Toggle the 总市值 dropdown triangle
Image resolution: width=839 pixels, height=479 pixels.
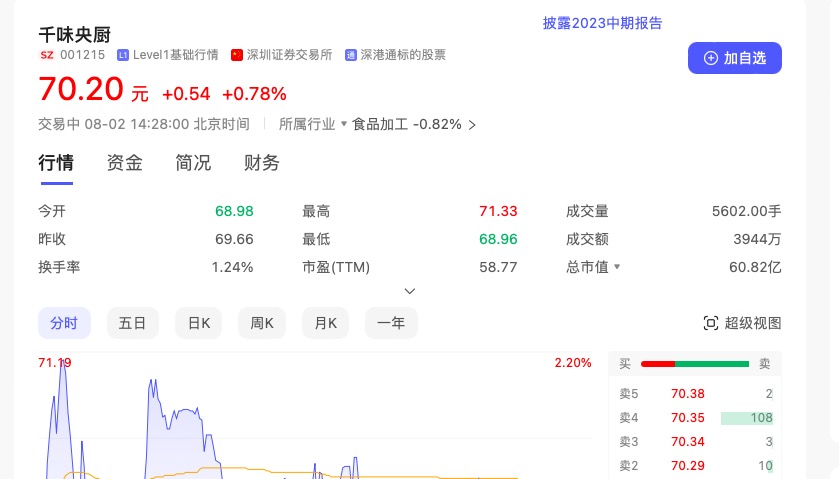point(617,267)
